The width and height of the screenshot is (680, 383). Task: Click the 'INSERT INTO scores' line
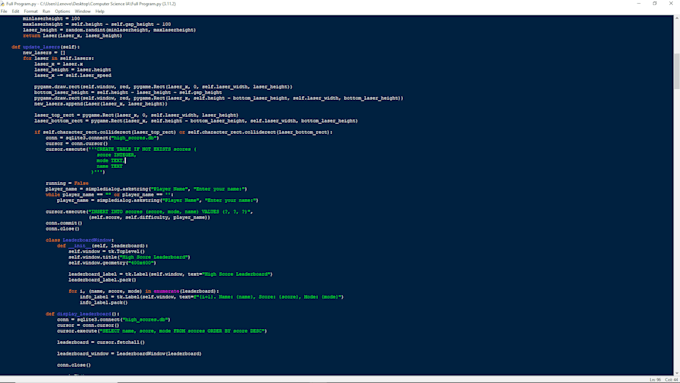[x=149, y=211]
